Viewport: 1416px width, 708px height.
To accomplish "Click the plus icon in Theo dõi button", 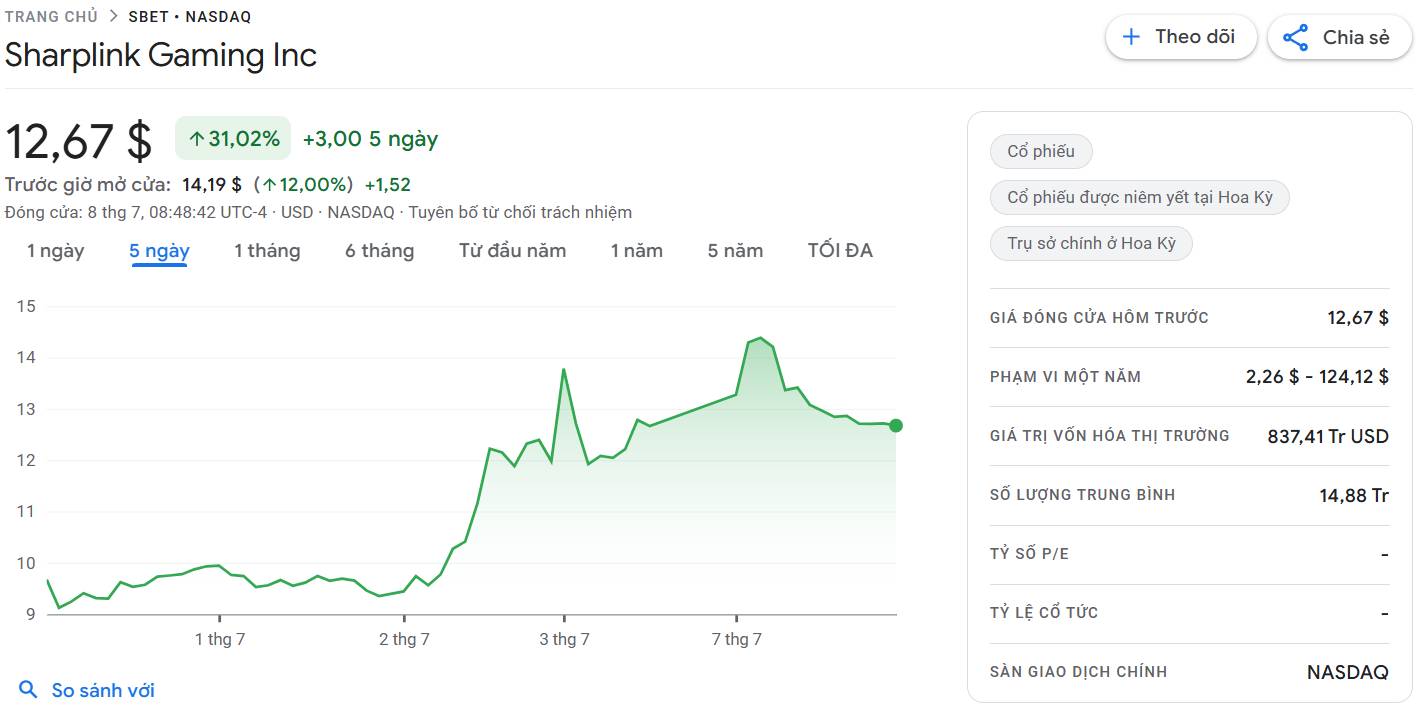I will pos(1131,37).
